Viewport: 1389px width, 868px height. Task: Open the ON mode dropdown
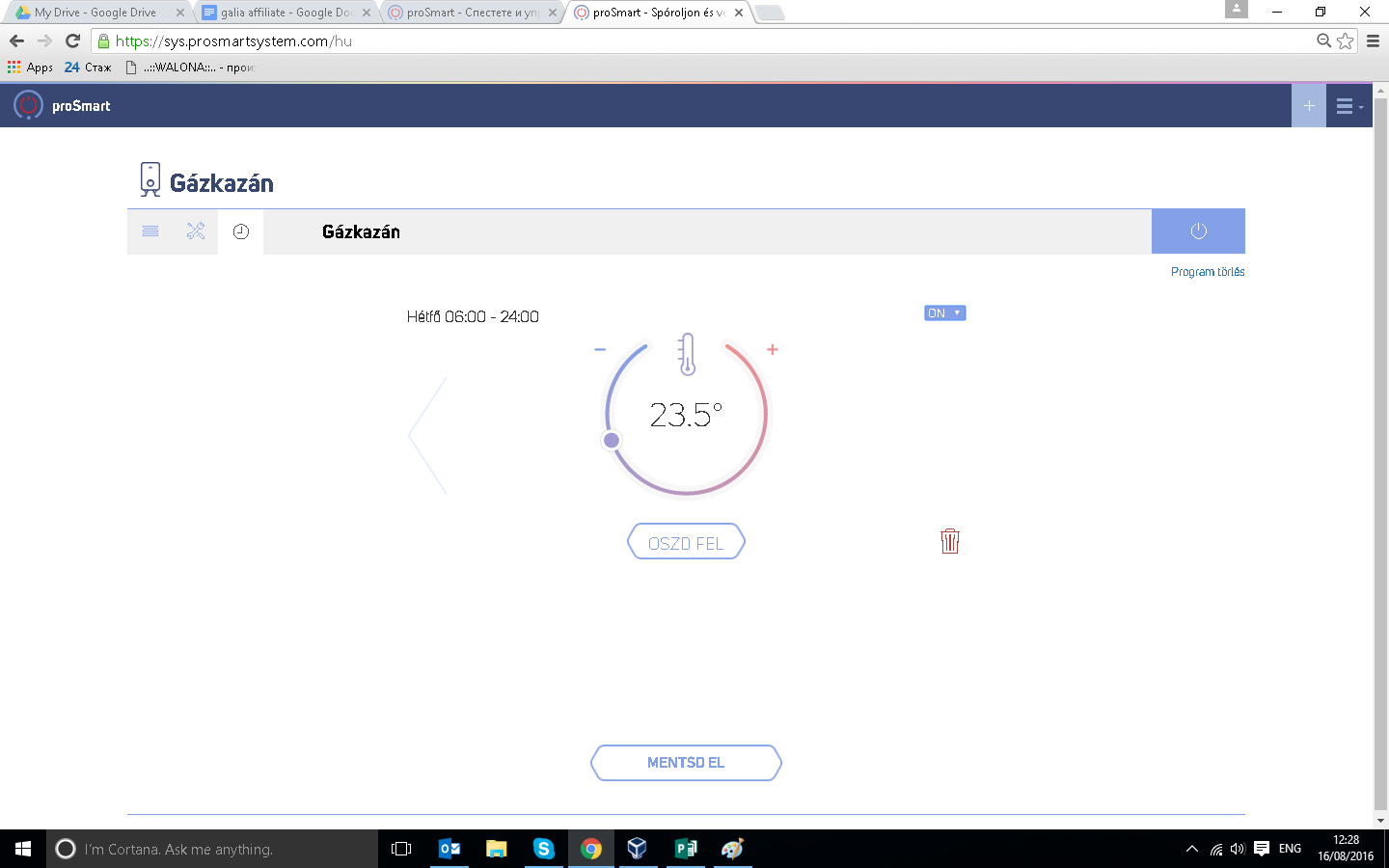click(x=944, y=313)
